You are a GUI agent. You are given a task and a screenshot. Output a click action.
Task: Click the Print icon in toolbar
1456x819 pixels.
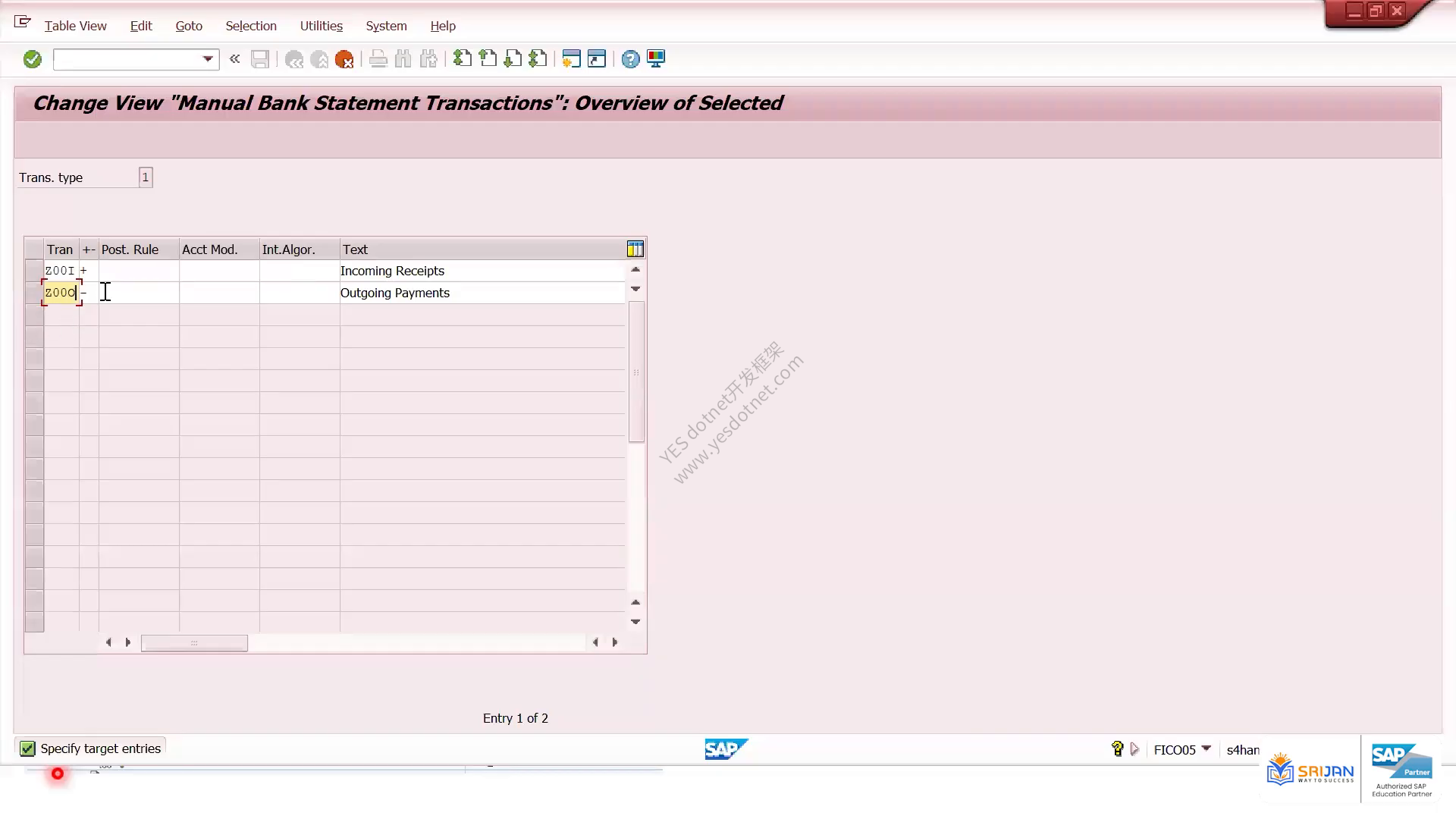(378, 59)
